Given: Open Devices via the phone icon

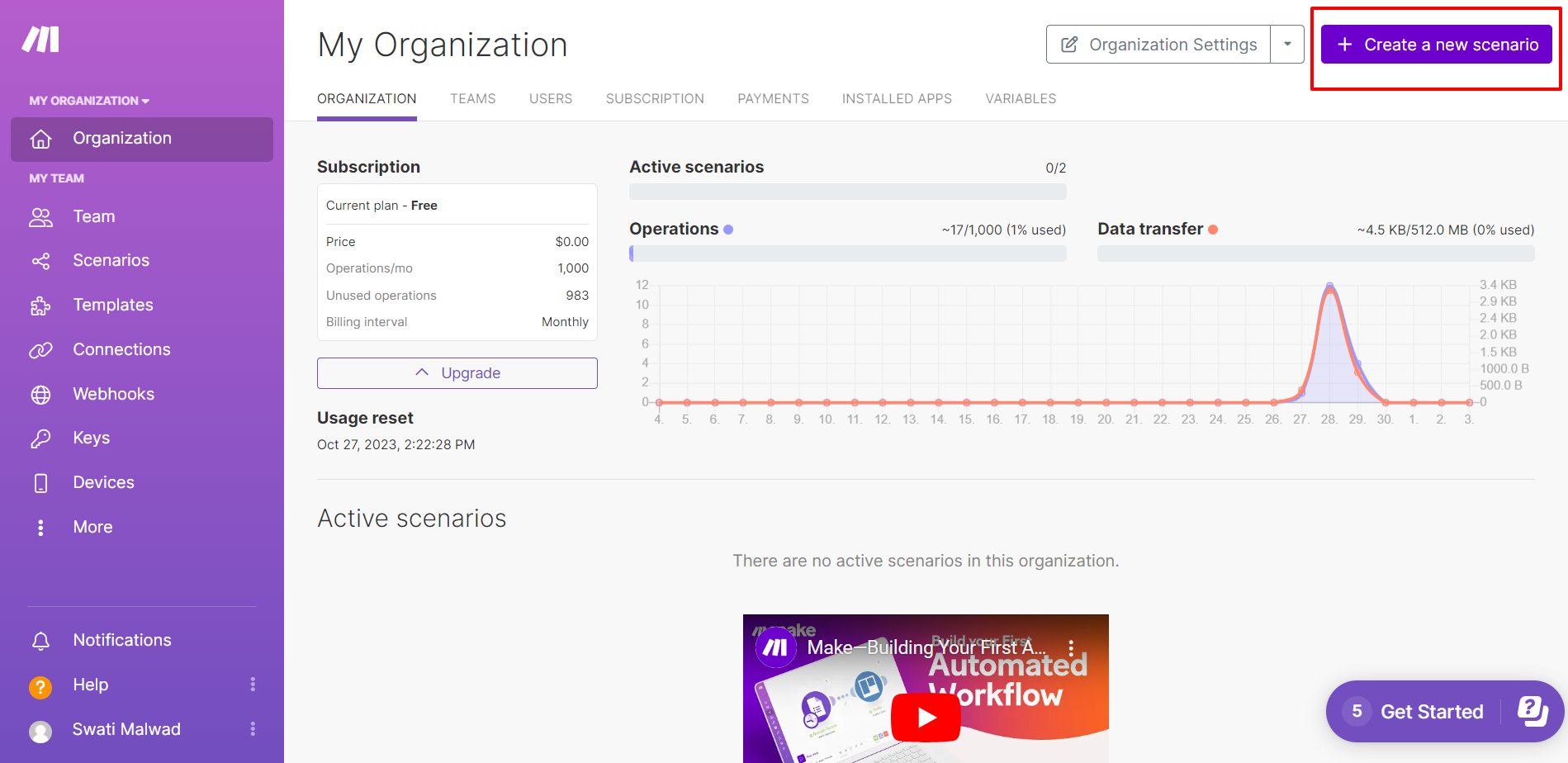Looking at the screenshot, I should click(x=40, y=483).
